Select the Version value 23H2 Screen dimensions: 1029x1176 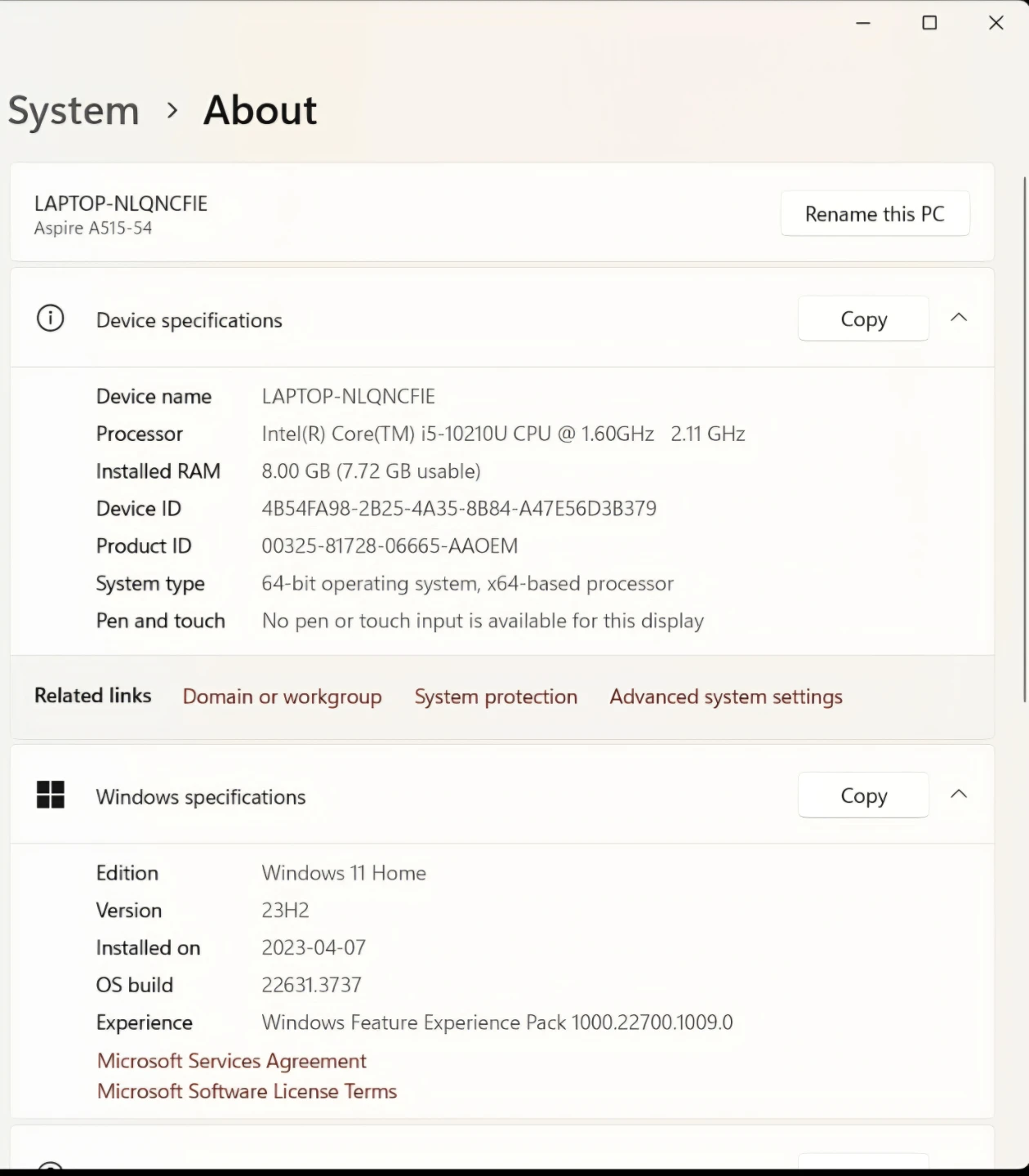coord(285,910)
